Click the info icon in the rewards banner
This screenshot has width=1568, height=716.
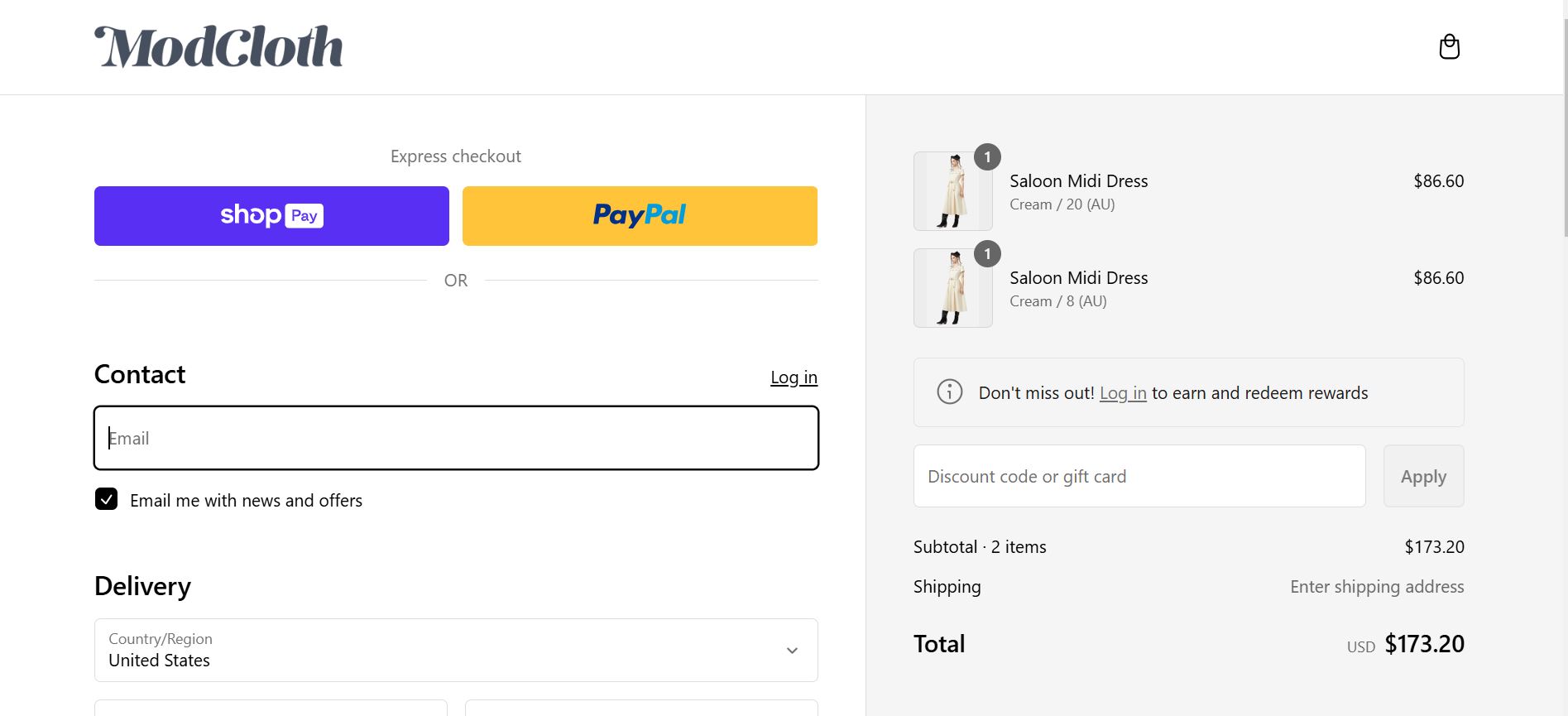[x=948, y=392]
